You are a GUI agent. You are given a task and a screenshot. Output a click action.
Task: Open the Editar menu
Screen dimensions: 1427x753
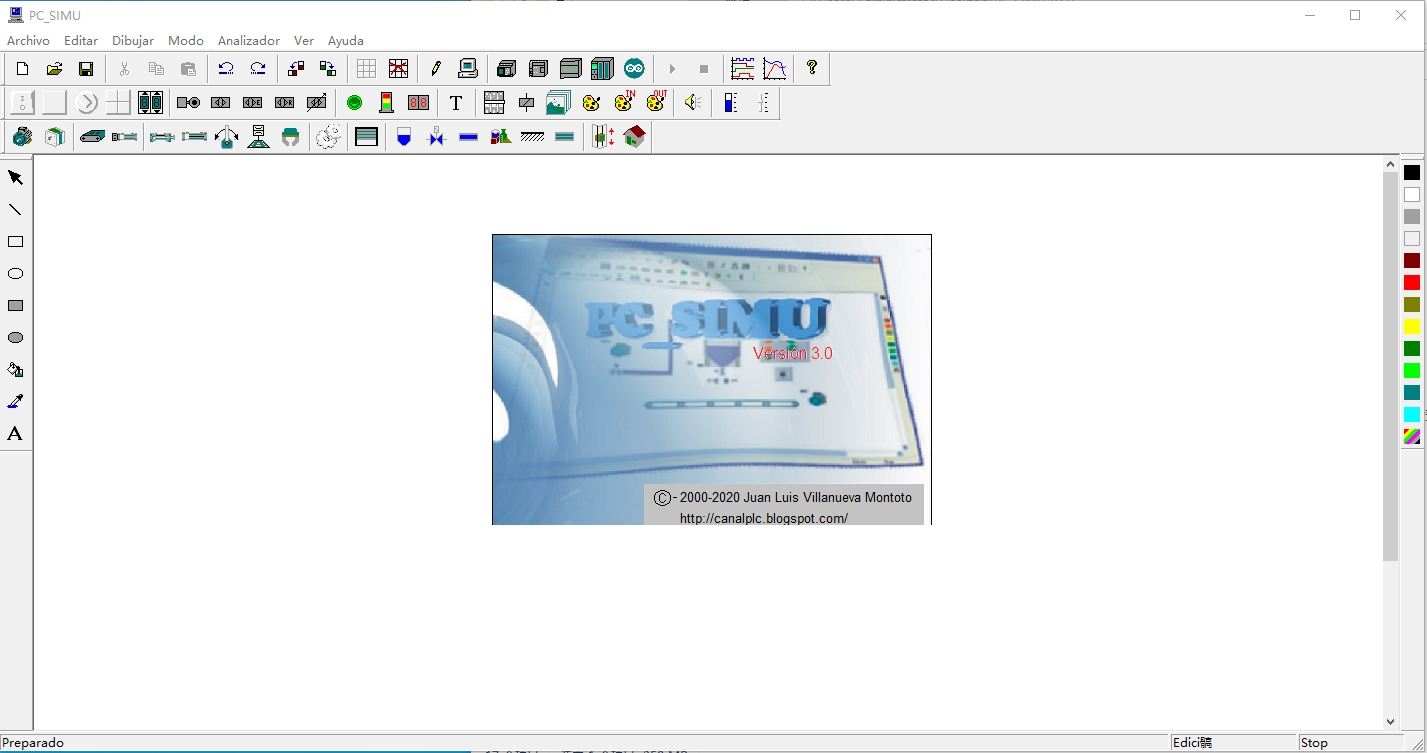point(81,41)
